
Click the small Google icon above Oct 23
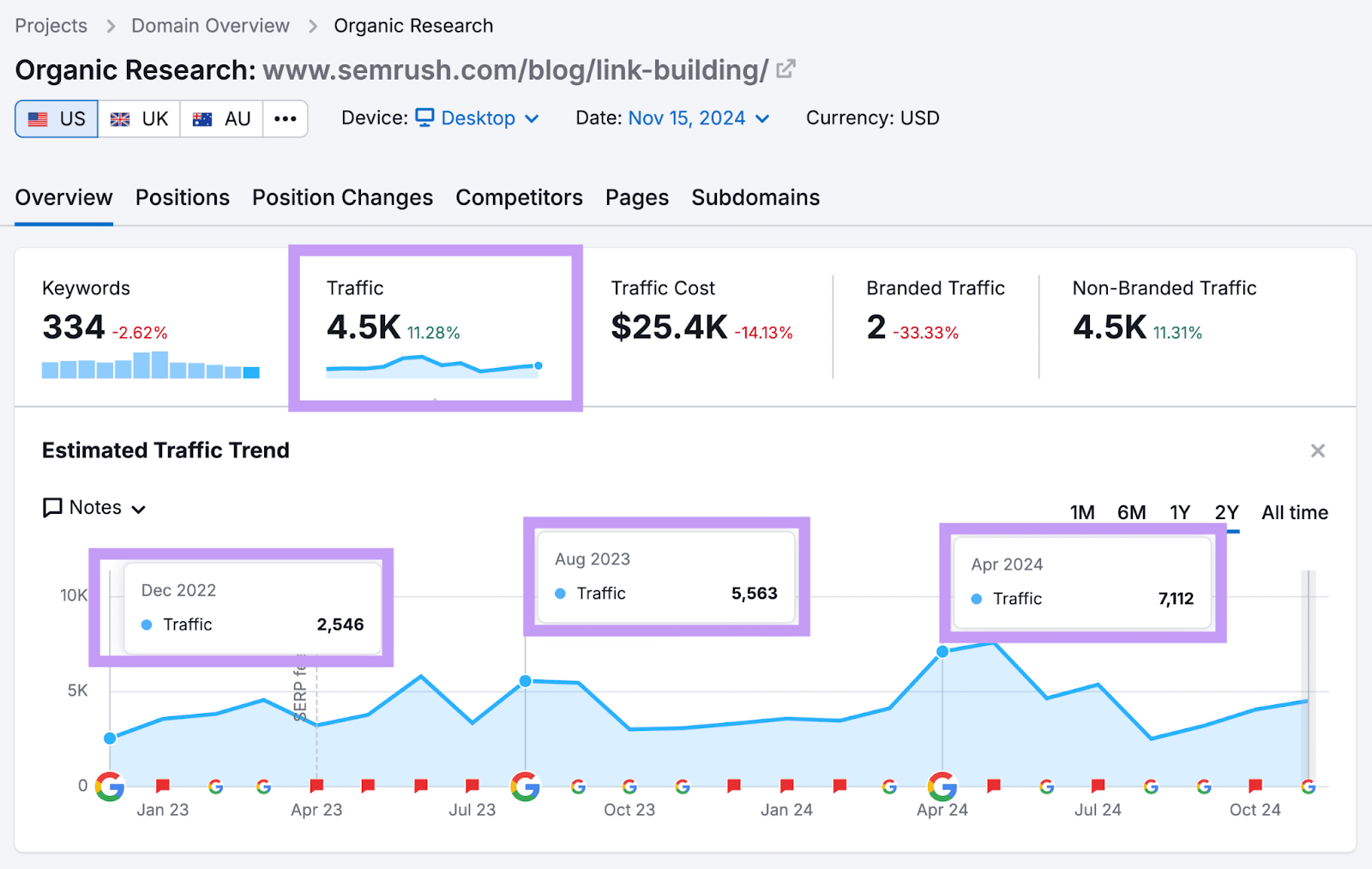(629, 786)
